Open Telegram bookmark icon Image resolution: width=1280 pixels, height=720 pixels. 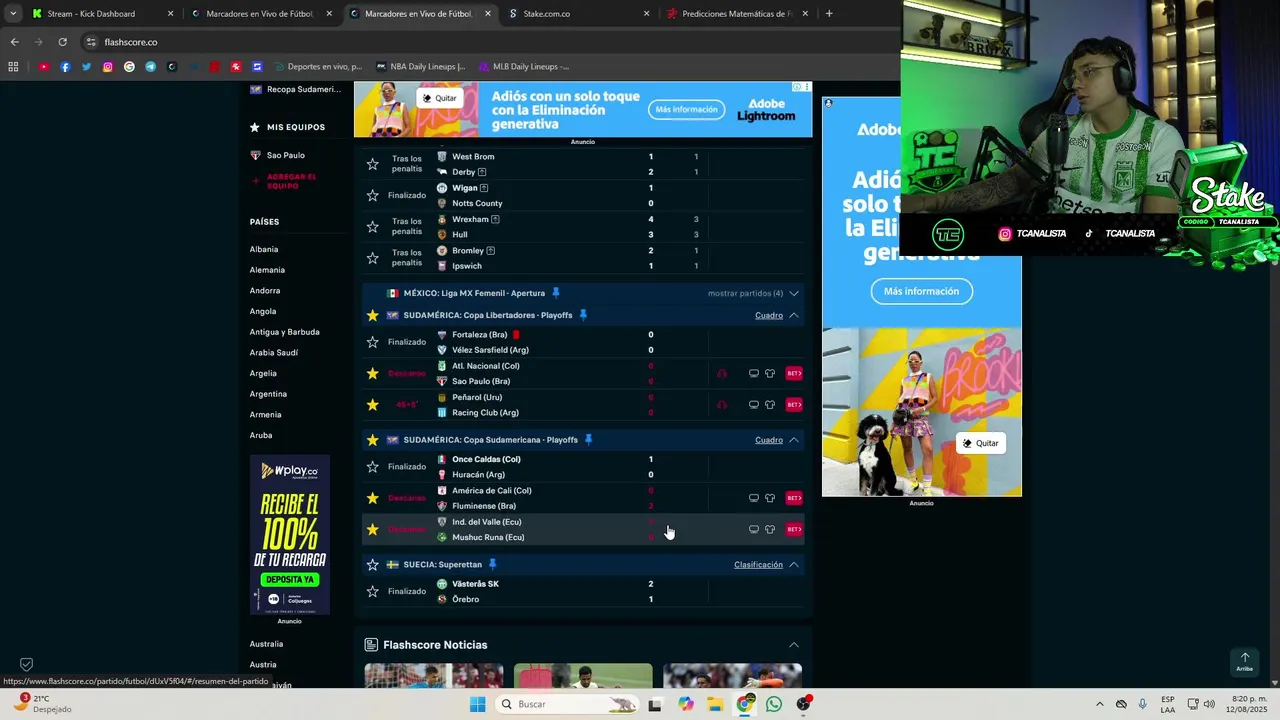(150, 67)
